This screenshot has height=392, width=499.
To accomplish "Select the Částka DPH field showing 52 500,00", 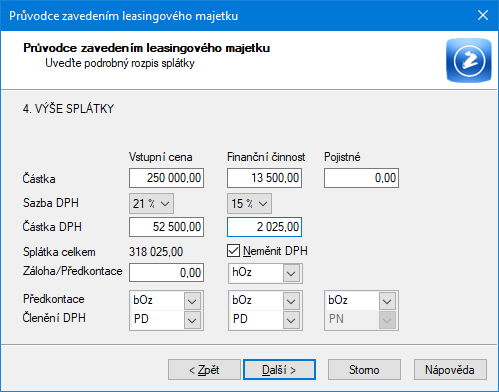I will click(x=166, y=227).
